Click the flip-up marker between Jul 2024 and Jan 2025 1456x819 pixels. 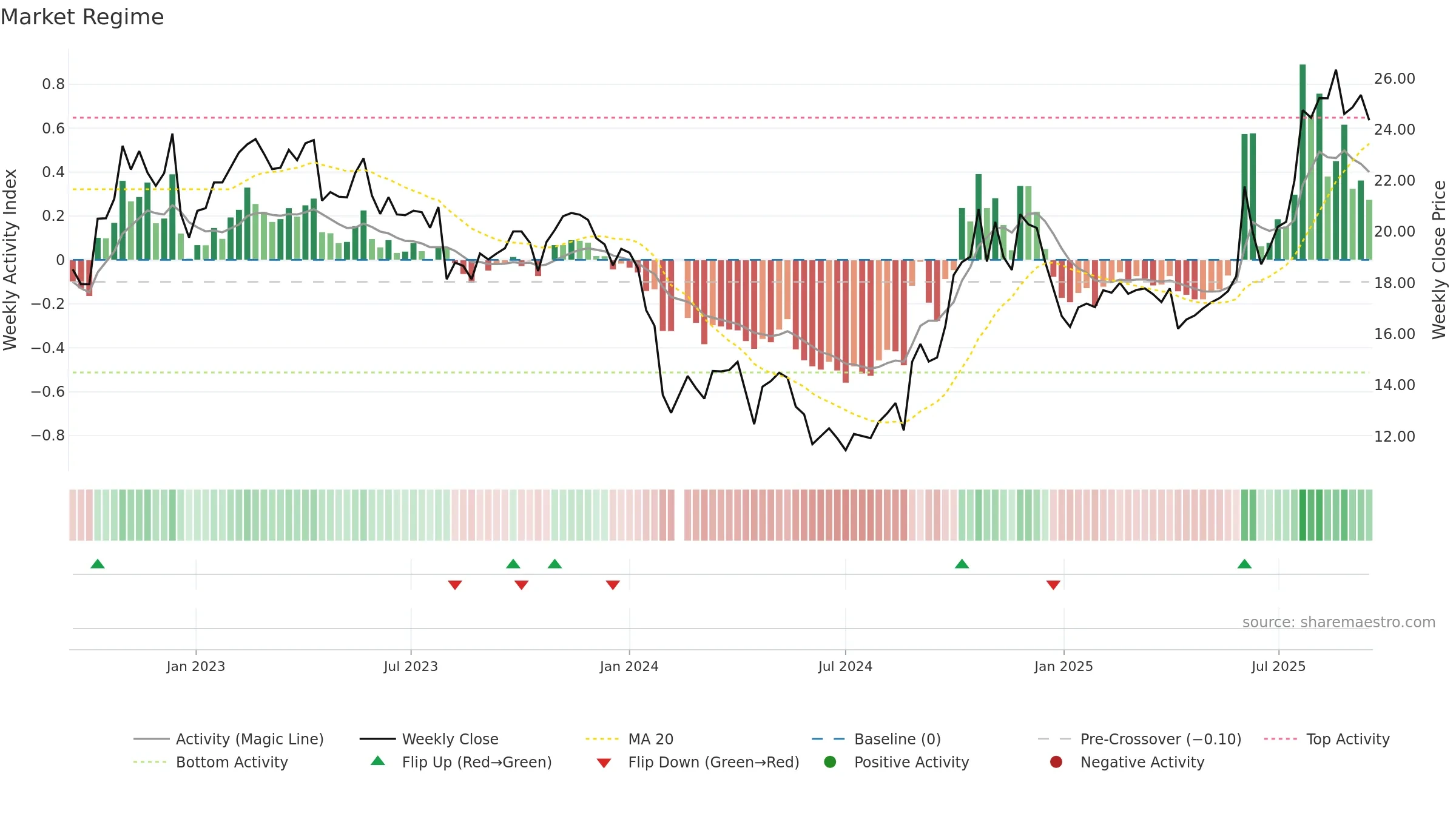tap(962, 564)
